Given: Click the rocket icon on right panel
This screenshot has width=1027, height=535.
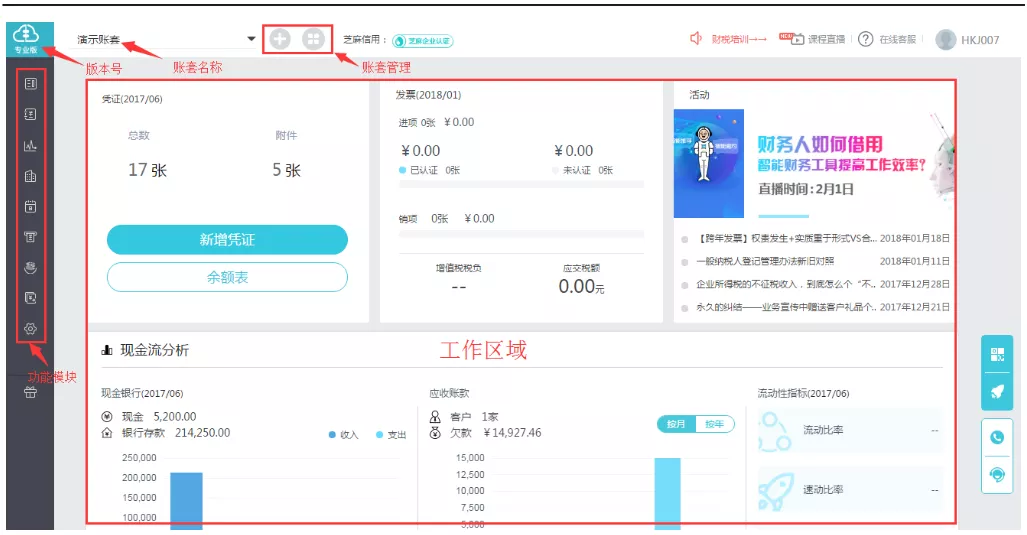Looking at the screenshot, I should click(x=996, y=391).
